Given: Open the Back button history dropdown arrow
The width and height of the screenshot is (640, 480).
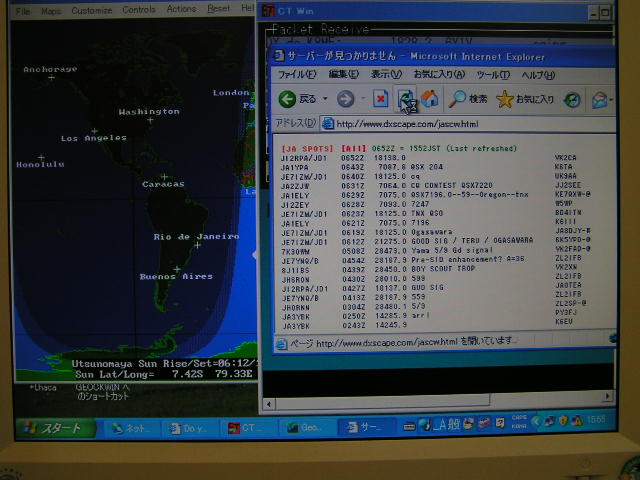Looking at the screenshot, I should tap(325, 99).
